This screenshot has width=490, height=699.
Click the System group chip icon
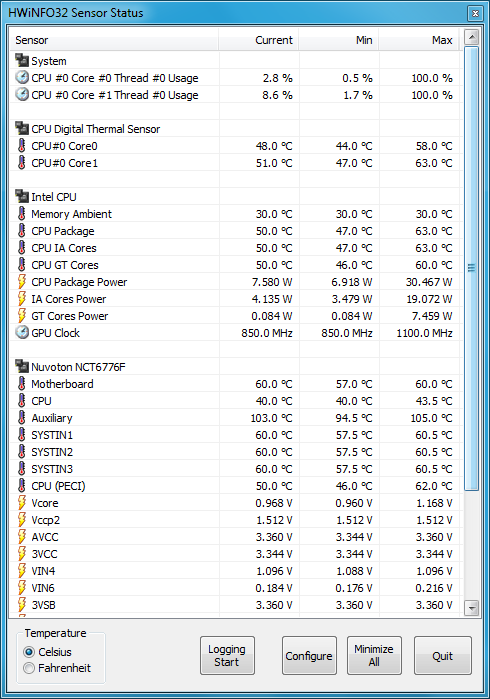[21, 60]
